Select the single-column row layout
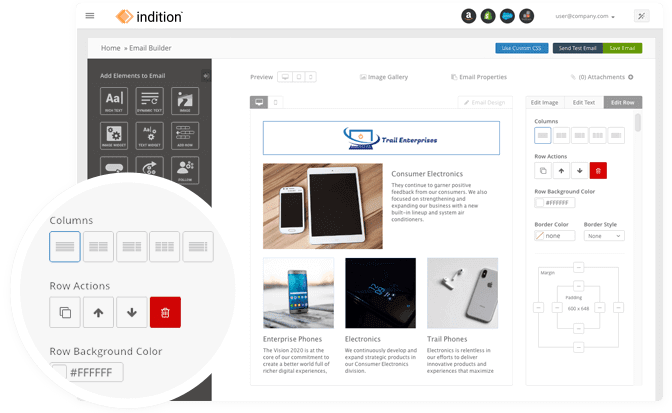This screenshot has height=413, width=672. (65, 246)
